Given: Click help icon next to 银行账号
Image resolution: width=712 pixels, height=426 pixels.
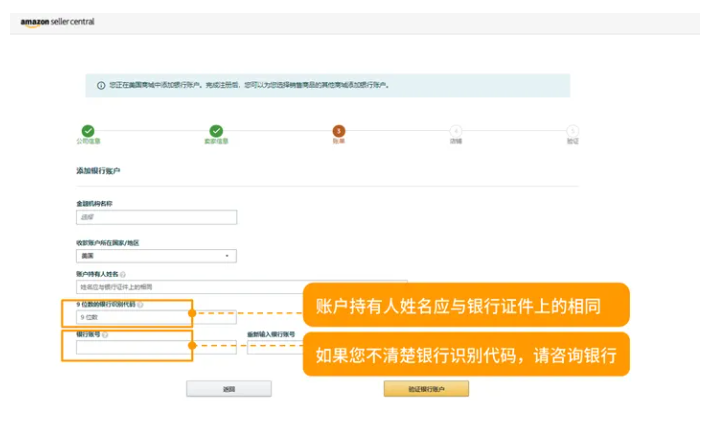Looking at the screenshot, I should tap(105, 334).
